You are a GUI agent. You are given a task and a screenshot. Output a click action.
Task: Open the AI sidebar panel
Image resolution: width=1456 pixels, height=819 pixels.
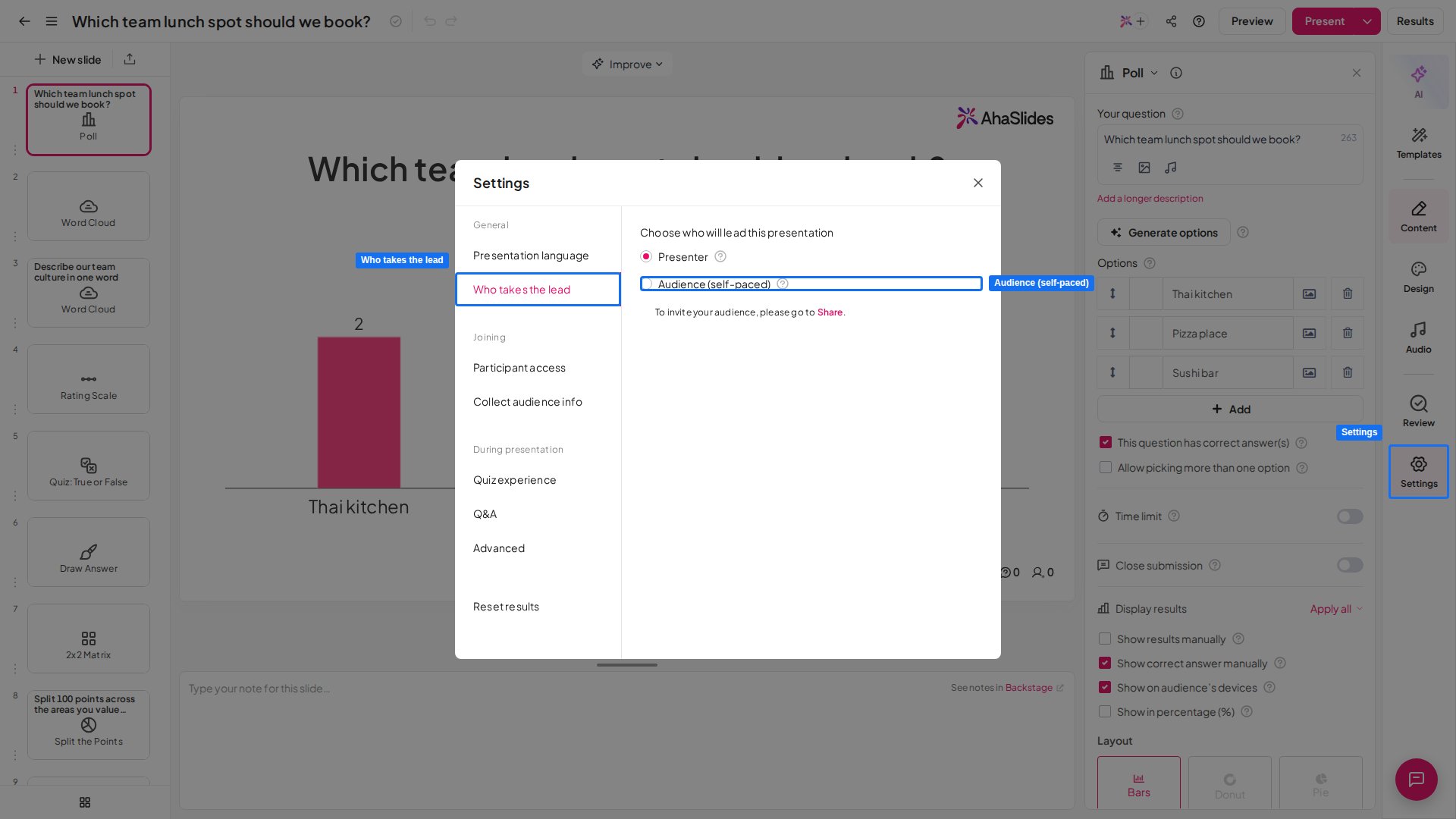1418,81
